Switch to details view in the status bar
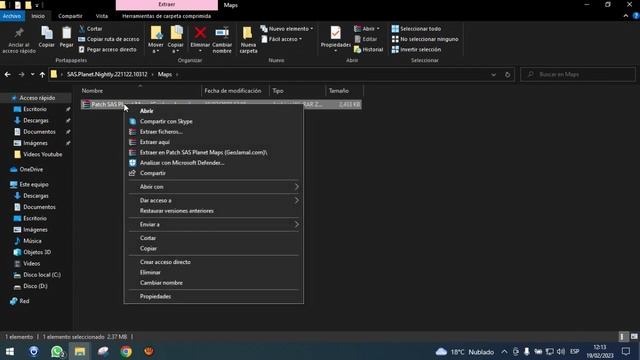 tap(622, 337)
